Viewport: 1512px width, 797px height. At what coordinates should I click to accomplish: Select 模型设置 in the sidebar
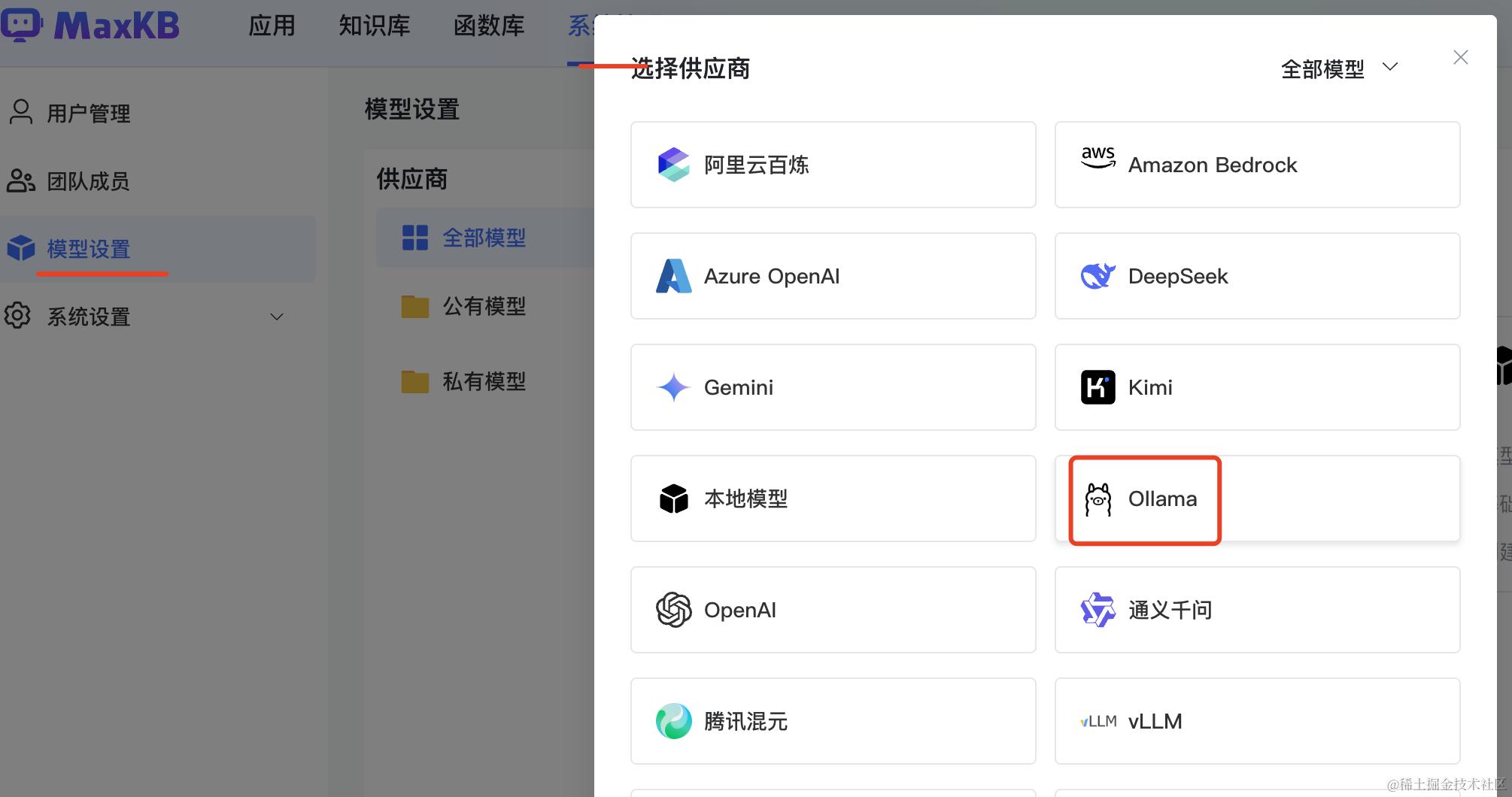158,249
